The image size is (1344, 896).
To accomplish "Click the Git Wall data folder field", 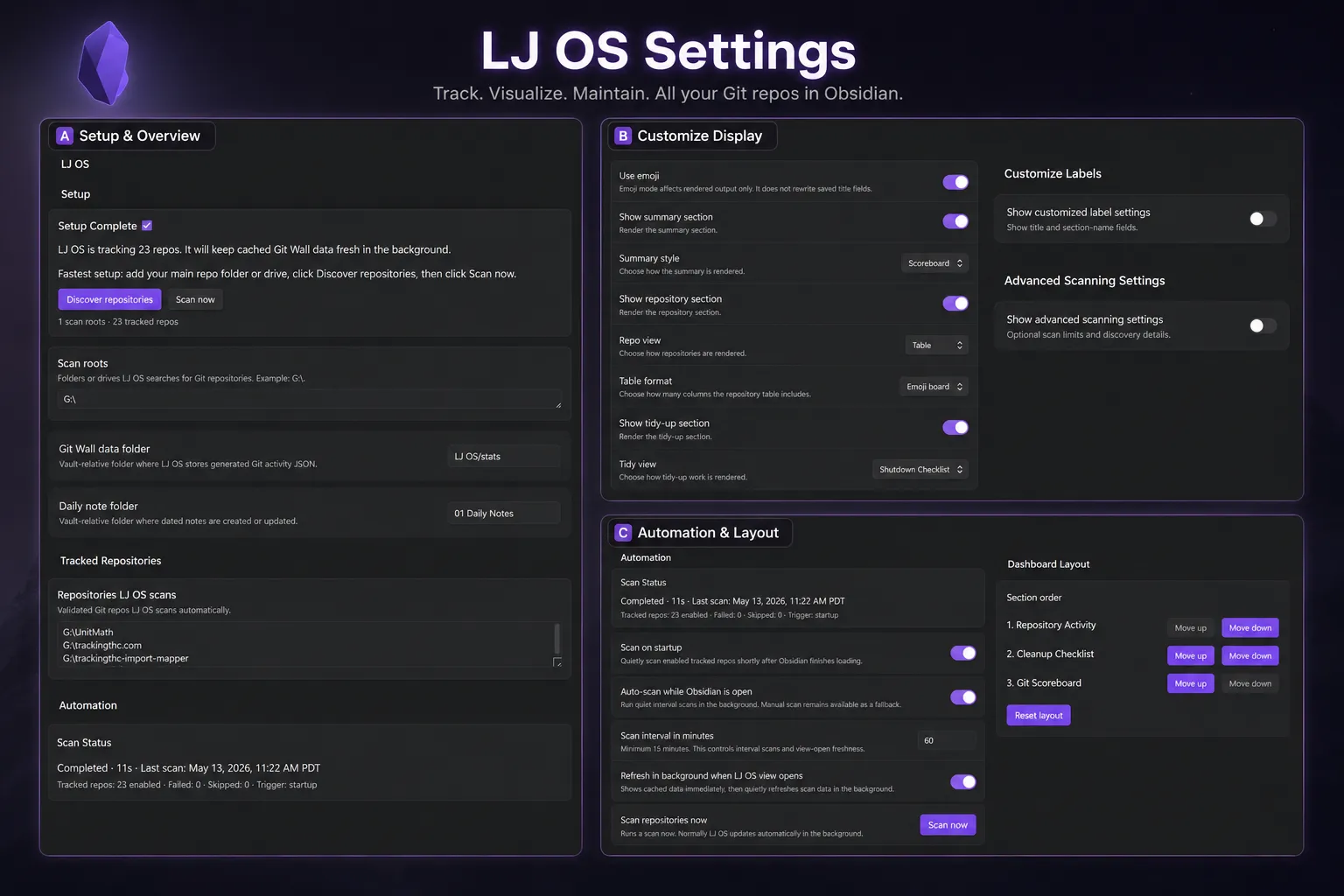I will [x=504, y=457].
